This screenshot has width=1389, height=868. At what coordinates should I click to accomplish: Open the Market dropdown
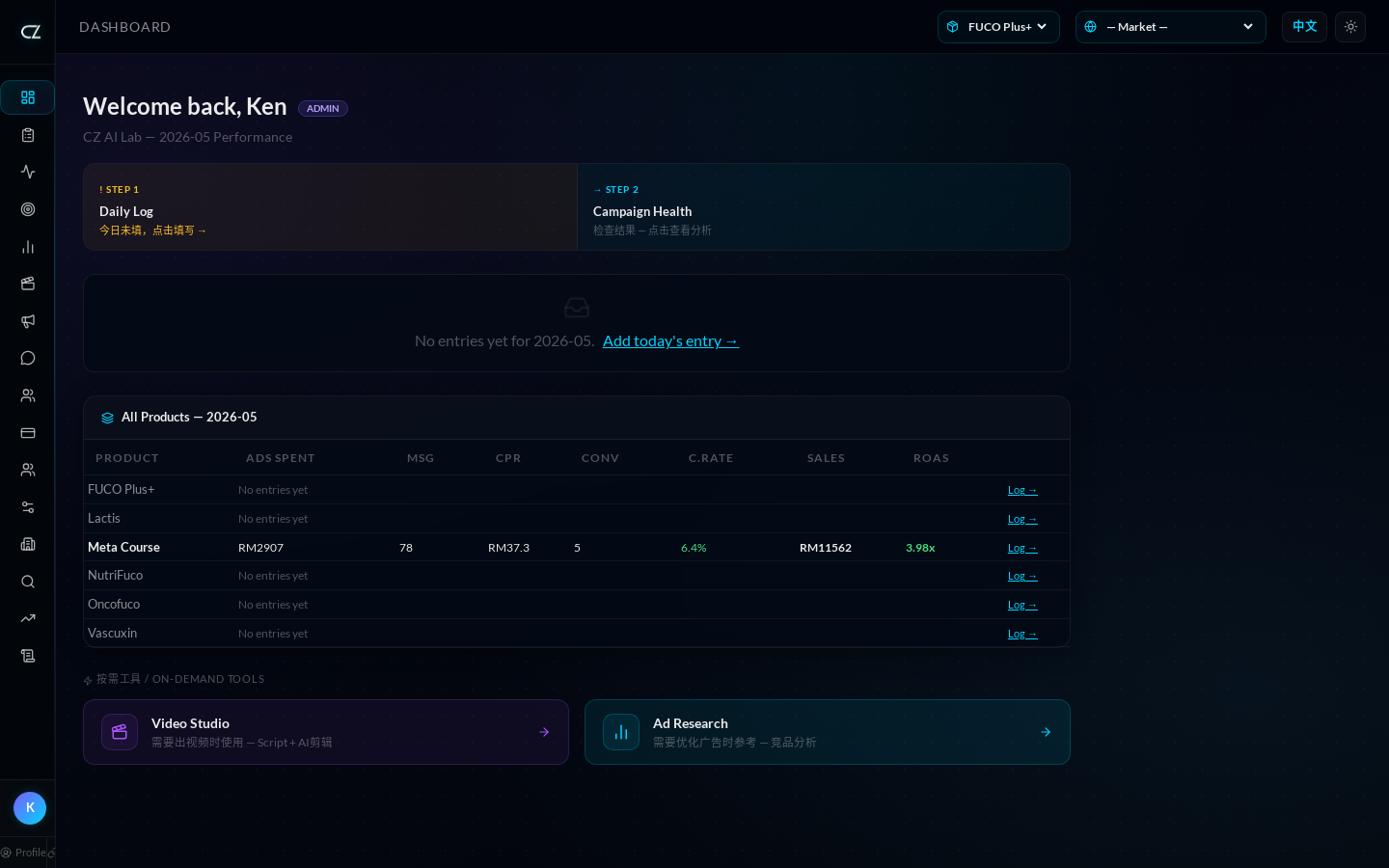1171,27
